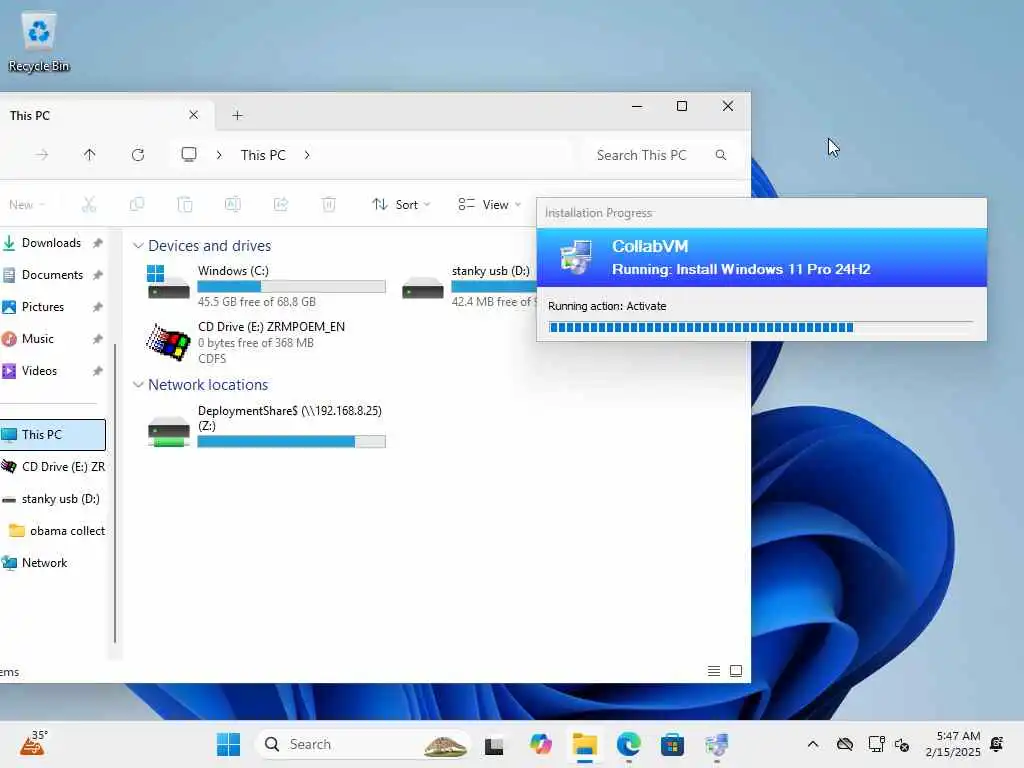
Task: Click the Paste clipboard icon in the toolbar
Action: [185, 204]
